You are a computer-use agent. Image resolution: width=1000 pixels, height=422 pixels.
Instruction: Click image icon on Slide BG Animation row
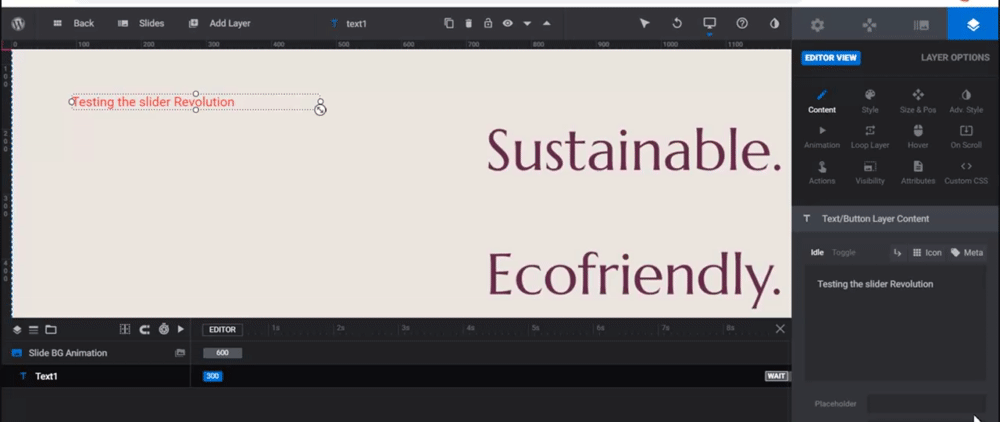click(x=180, y=353)
